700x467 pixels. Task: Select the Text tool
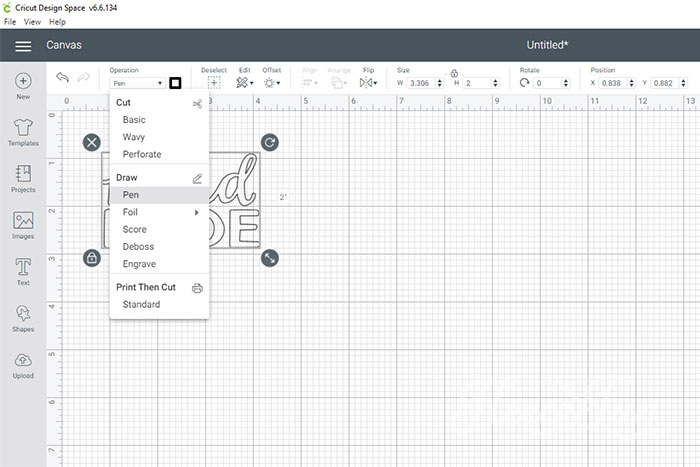pyautogui.click(x=23, y=272)
